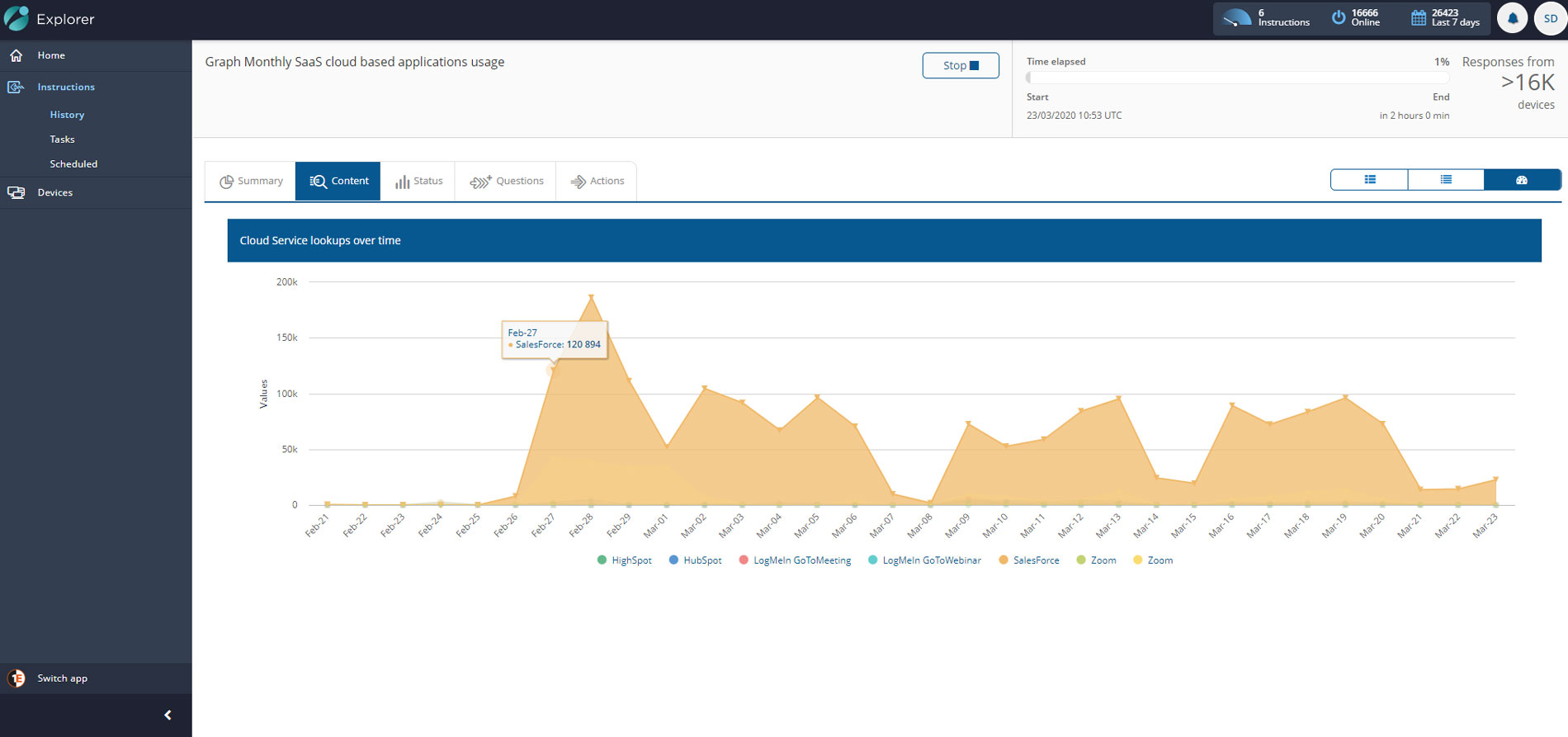Click the Switch app 1E icon

pos(16,678)
